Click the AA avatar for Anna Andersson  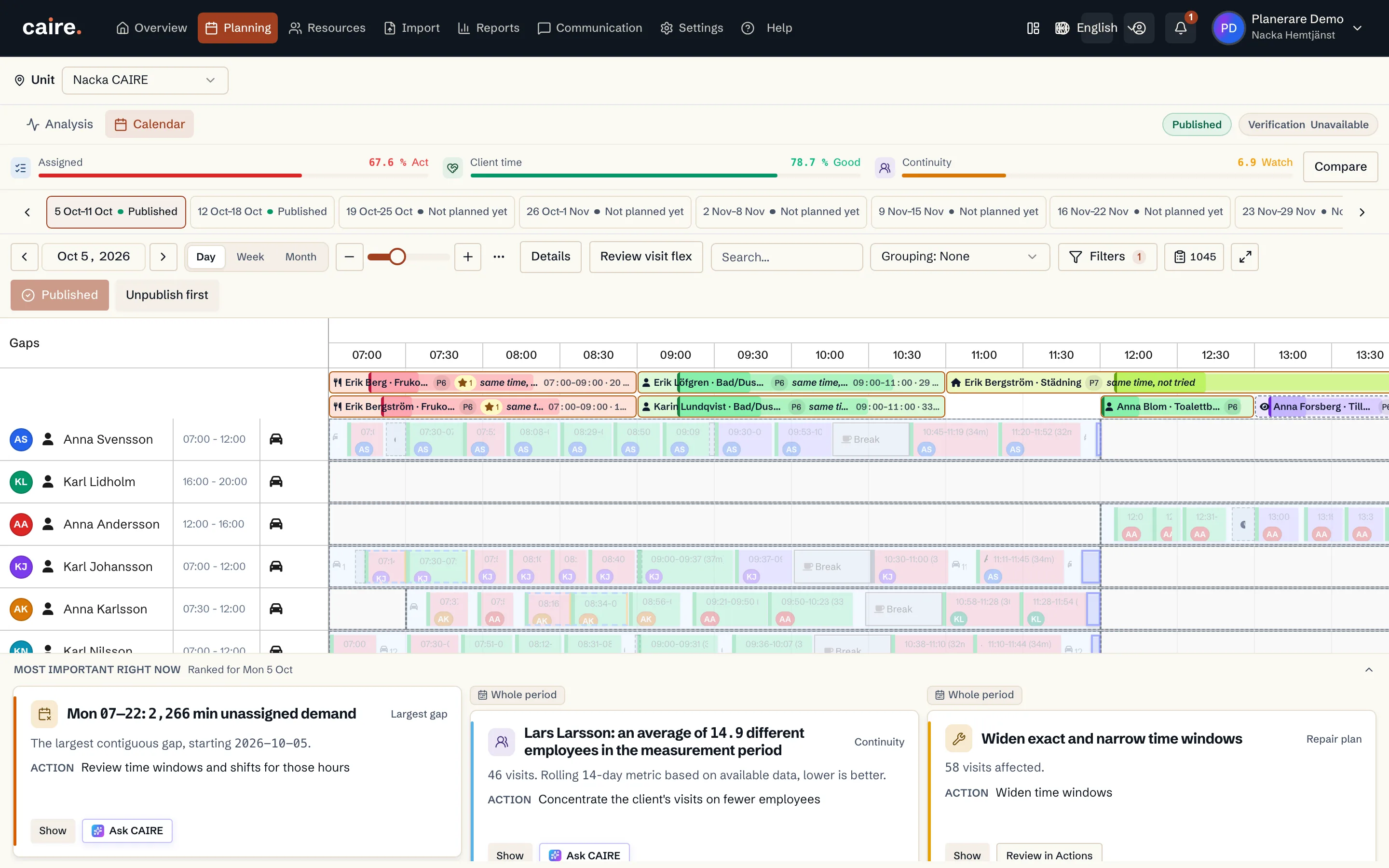(x=21, y=524)
